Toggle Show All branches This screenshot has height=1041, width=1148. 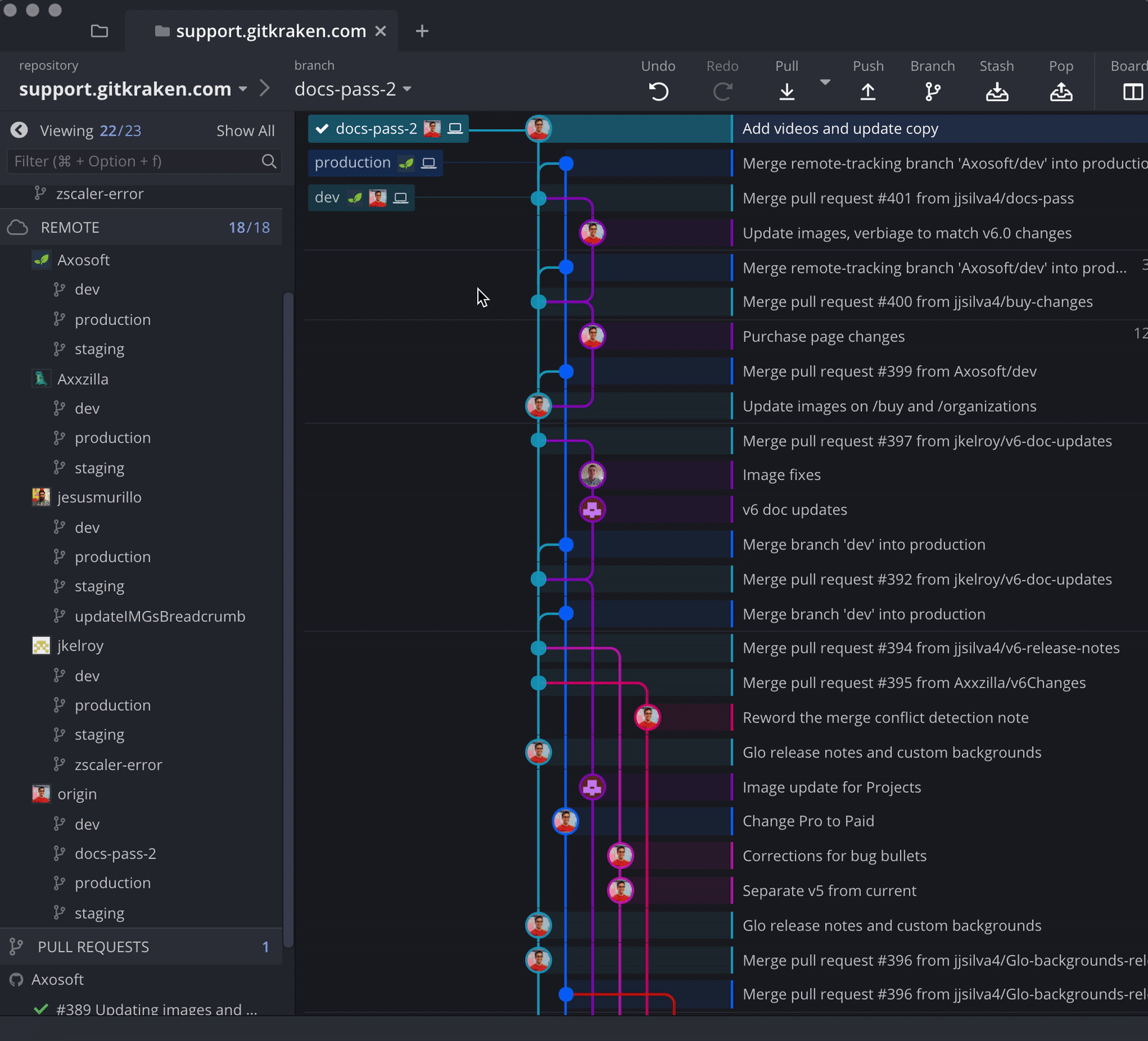click(x=245, y=131)
